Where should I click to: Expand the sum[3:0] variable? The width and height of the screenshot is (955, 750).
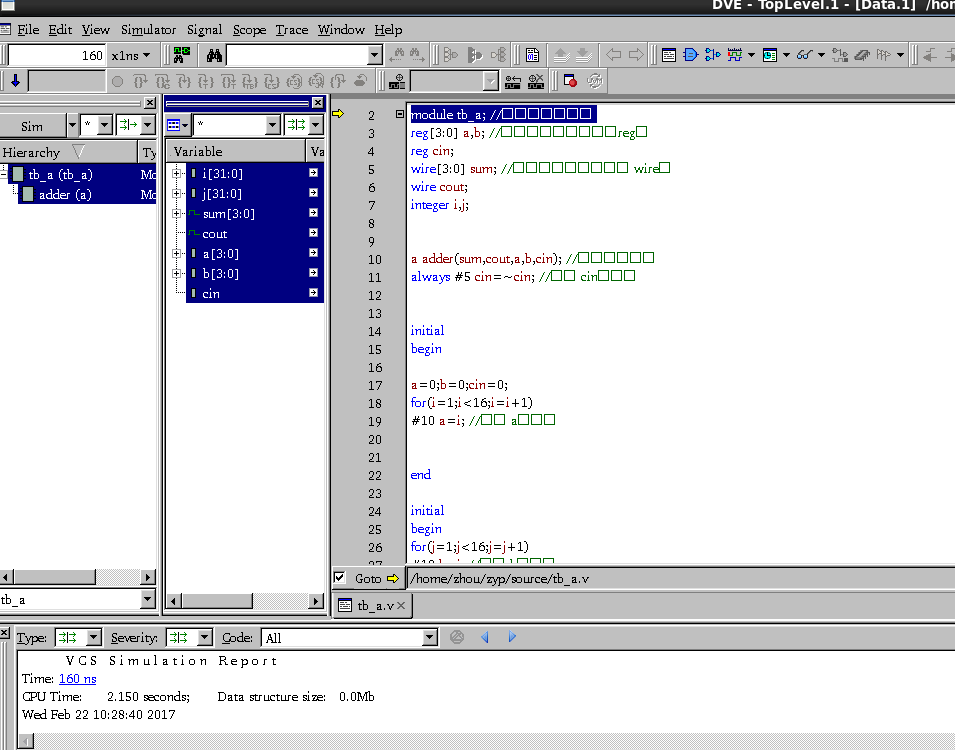177,214
